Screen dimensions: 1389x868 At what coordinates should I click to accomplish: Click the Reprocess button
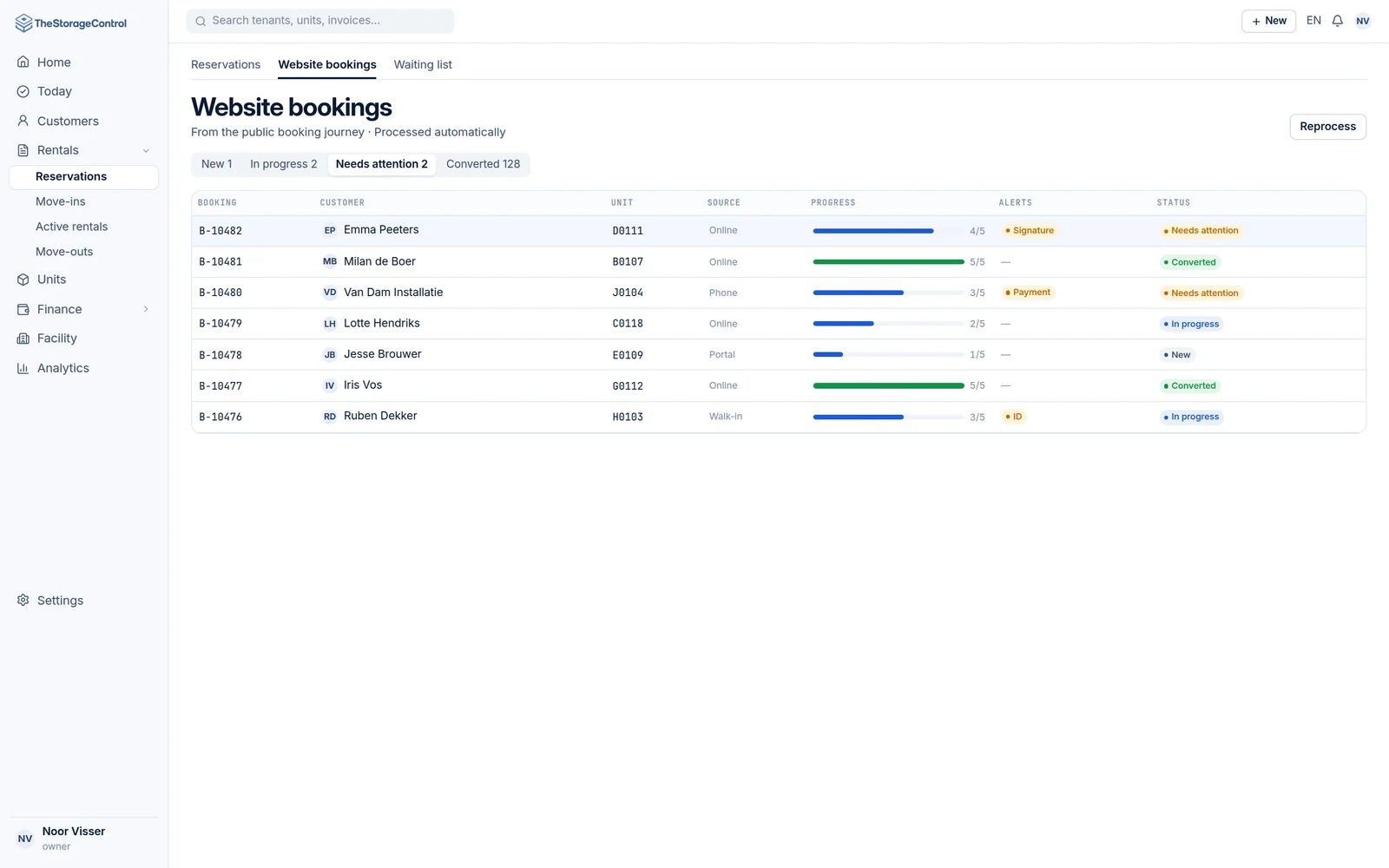click(x=1327, y=127)
